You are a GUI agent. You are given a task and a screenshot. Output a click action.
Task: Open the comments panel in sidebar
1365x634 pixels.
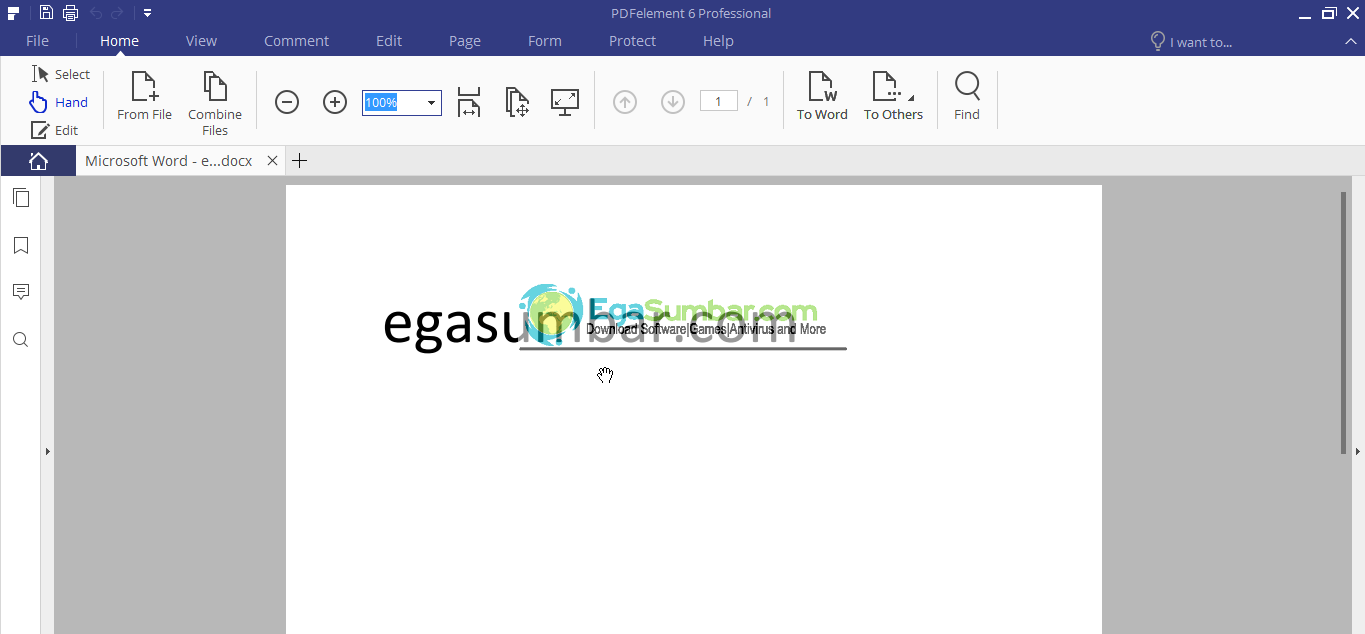pos(21,292)
